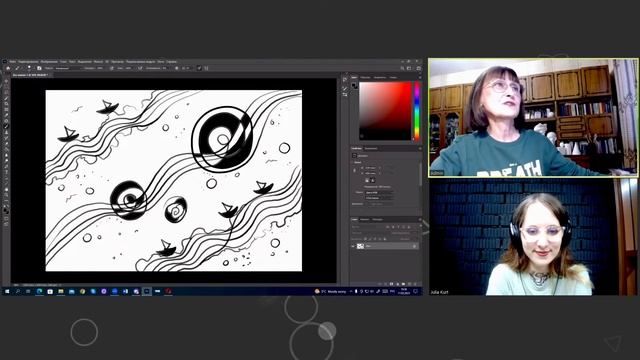Open the Opacity value dropdown
This screenshot has width=640, height=360.
click(100, 68)
